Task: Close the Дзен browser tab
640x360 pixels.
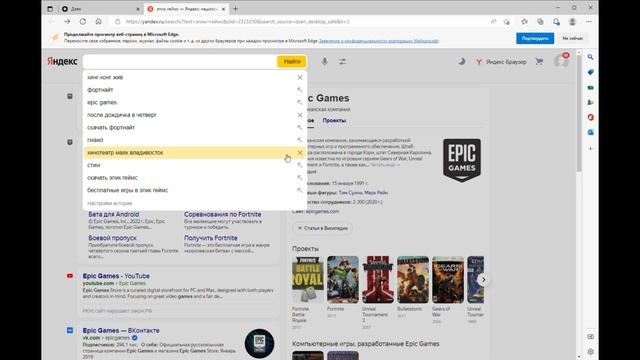Action: pyautogui.click(x=138, y=9)
